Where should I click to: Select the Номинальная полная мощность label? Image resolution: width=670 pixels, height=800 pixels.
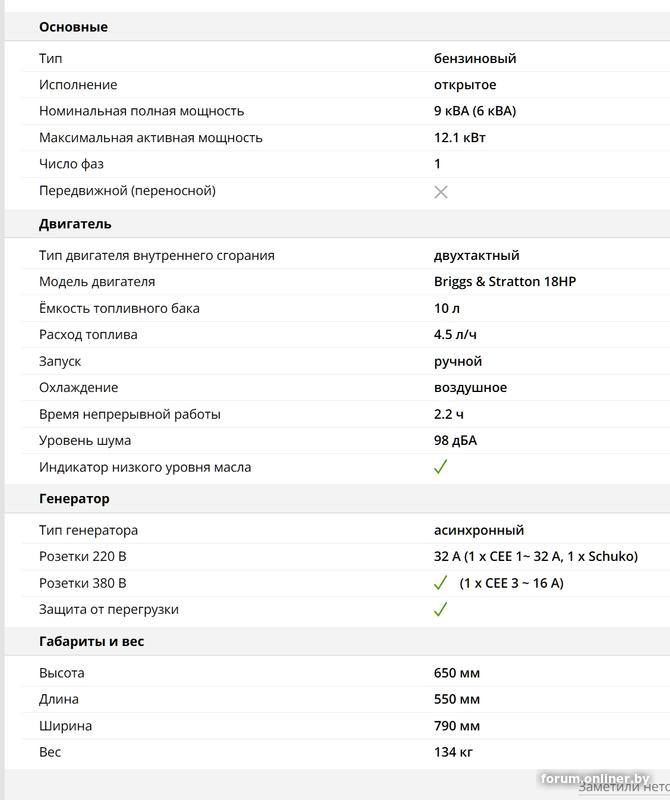[141, 111]
